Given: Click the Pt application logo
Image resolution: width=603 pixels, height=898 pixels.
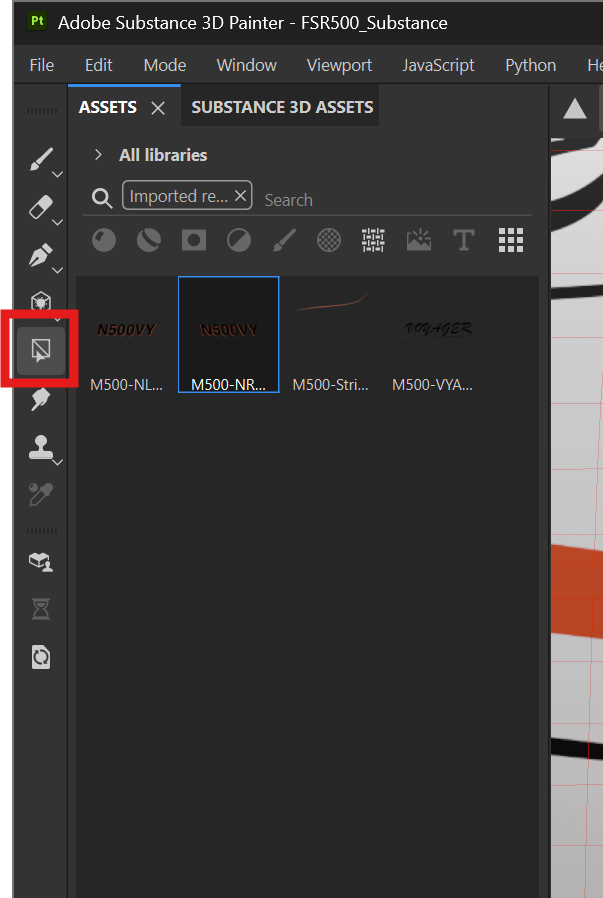Looking at the screenshot, I should click(37, 22).
